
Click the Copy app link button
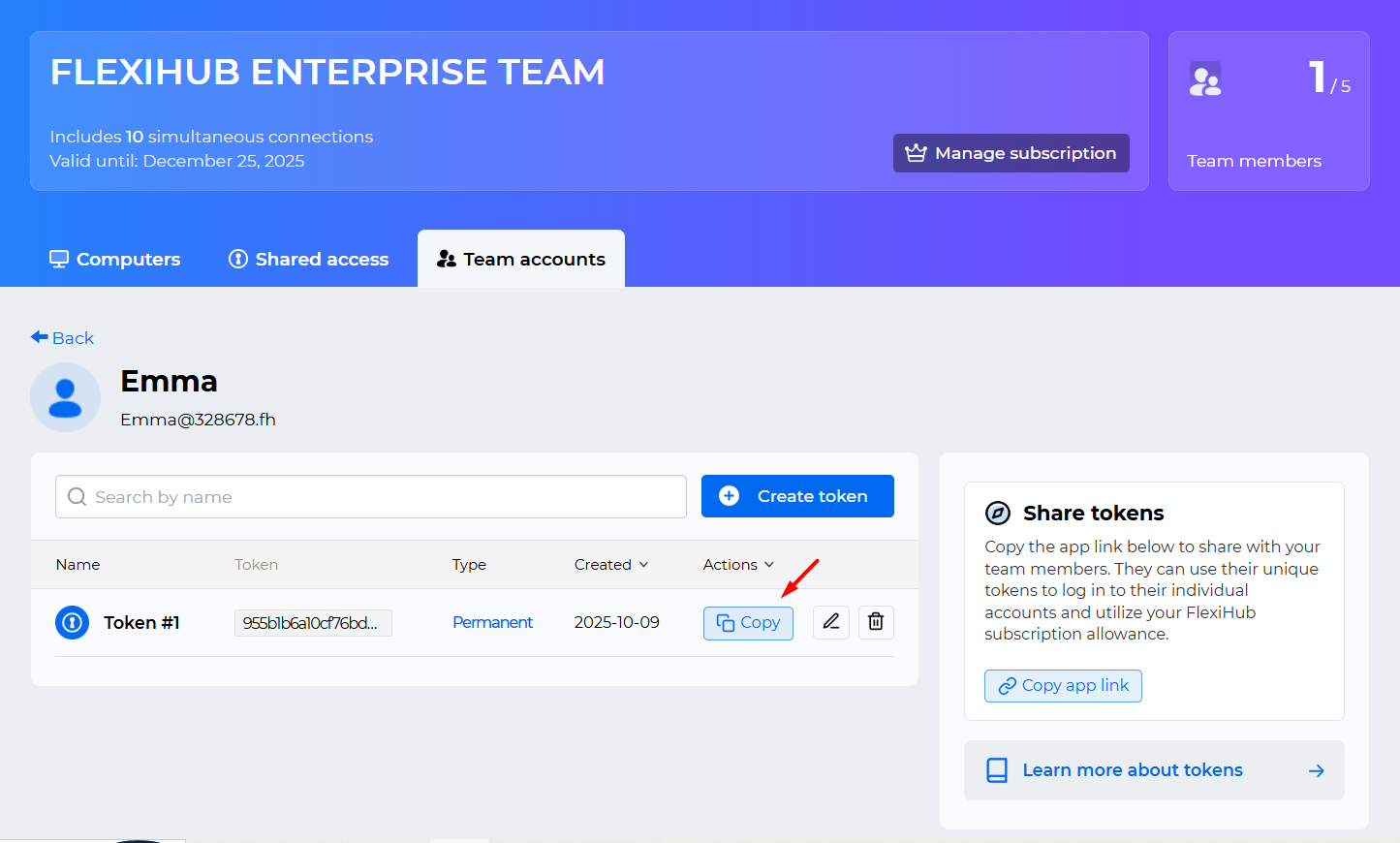(x=1063, y=685)
